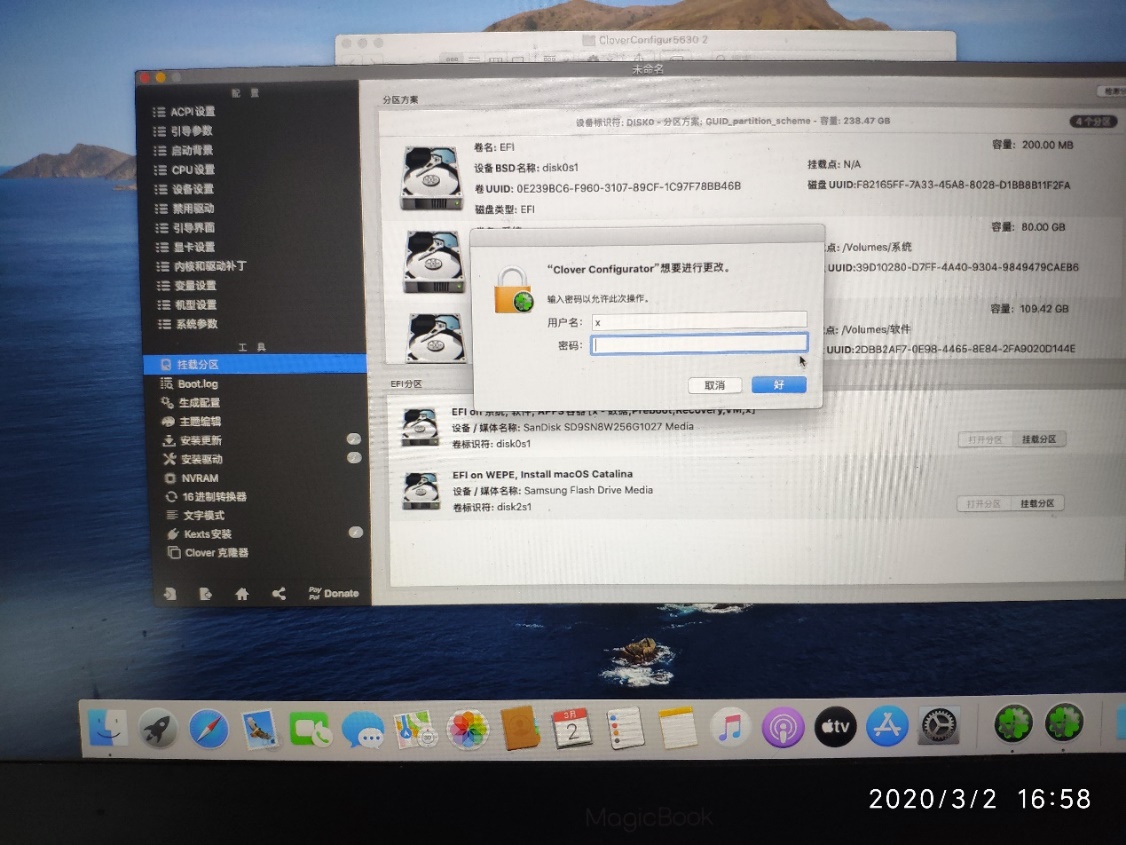This screenshot has height=845, width=1126.
Task: Open App Store from the Dock
Action: (x=887, y=726)
